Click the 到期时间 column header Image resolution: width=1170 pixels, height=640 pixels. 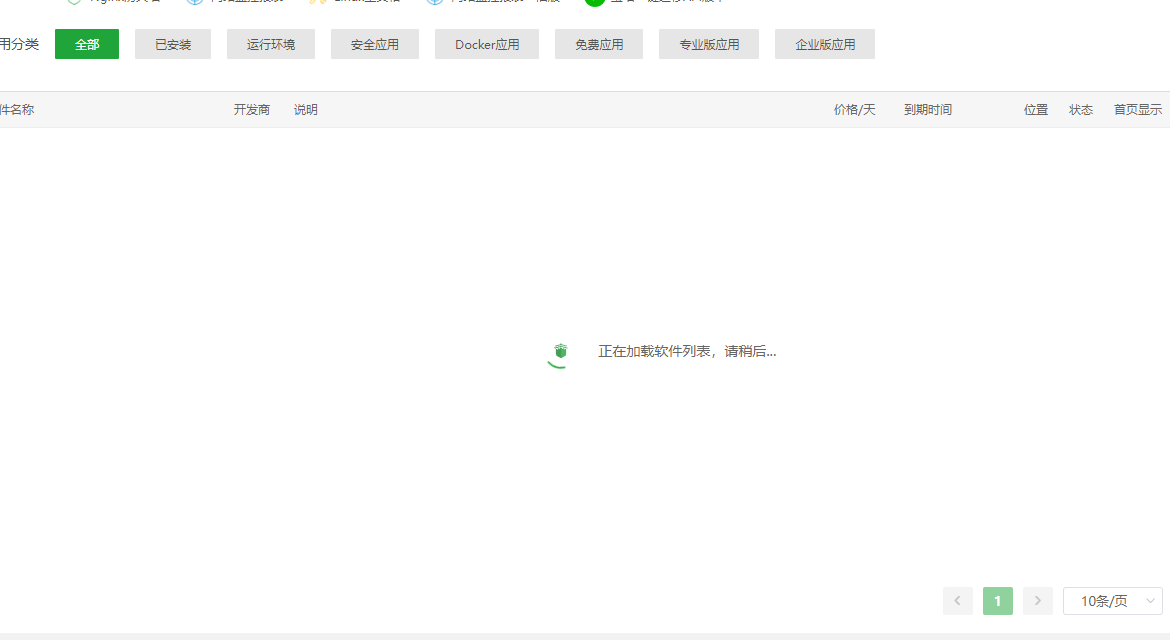click(x=927, y=110)
